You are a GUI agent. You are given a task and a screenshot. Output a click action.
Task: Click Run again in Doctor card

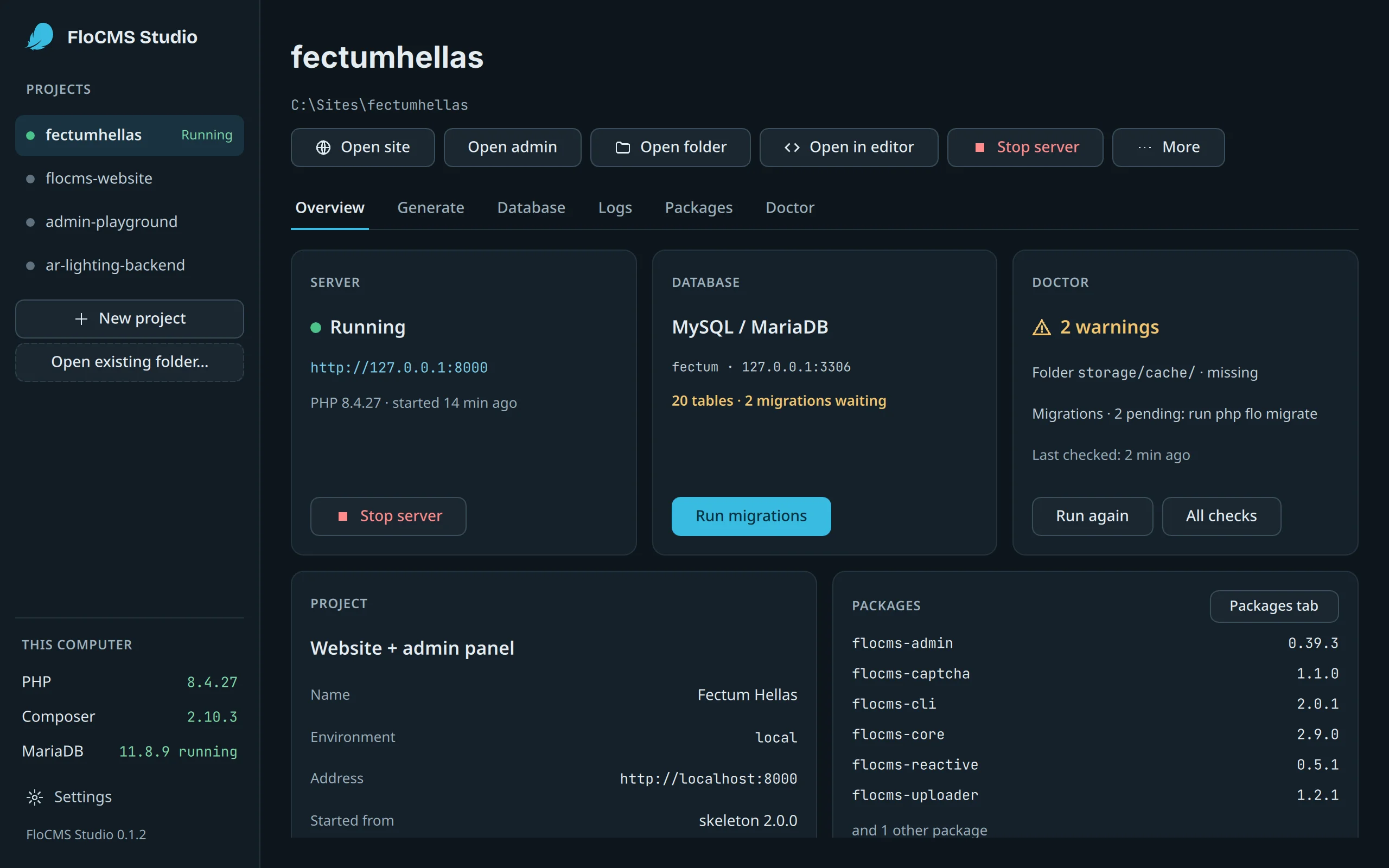coord(1092,516)
